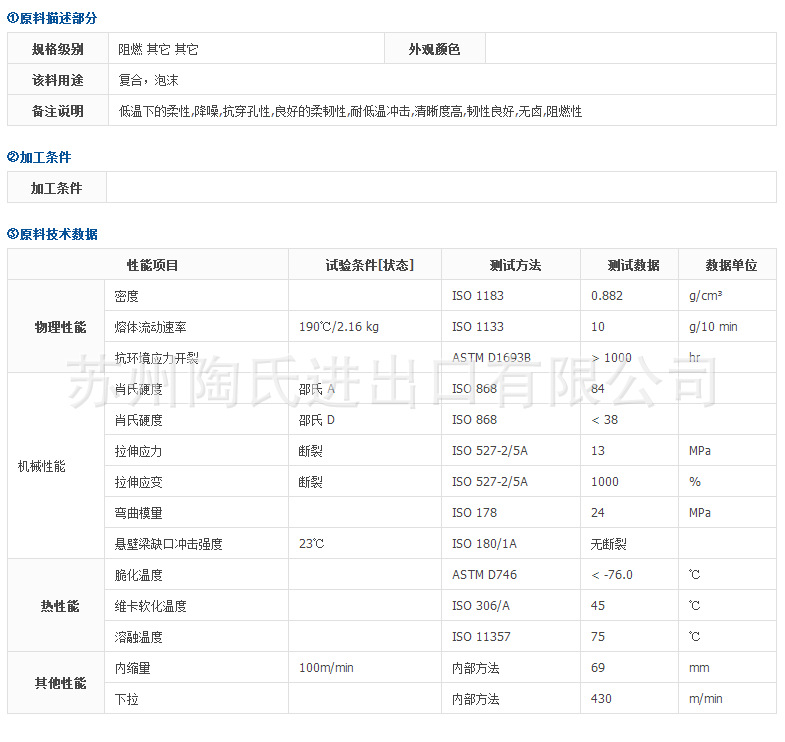
Task: Click the ISO 306/A method cell
Action: [511, 606]
